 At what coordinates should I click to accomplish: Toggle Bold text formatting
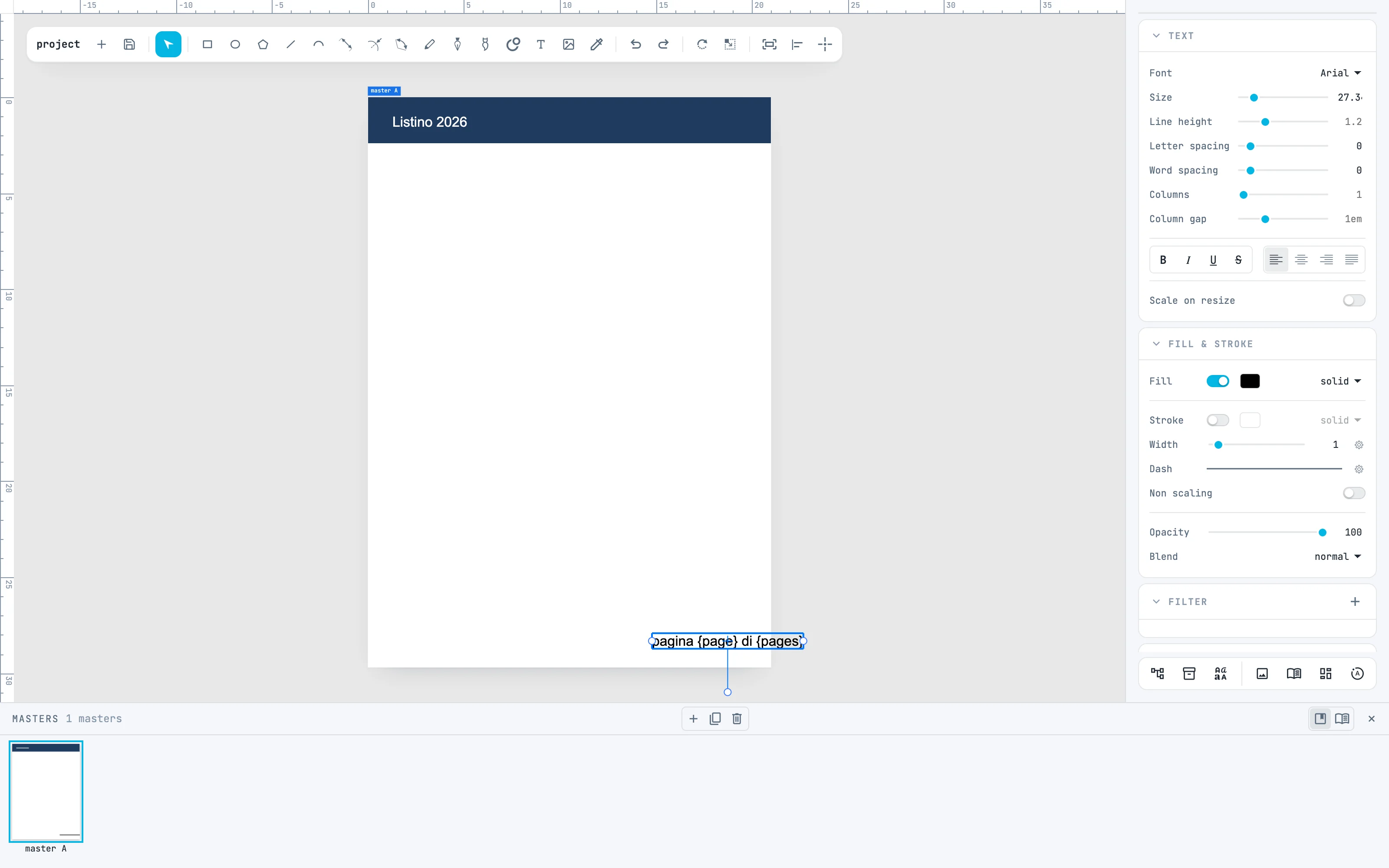(1163, 260)
